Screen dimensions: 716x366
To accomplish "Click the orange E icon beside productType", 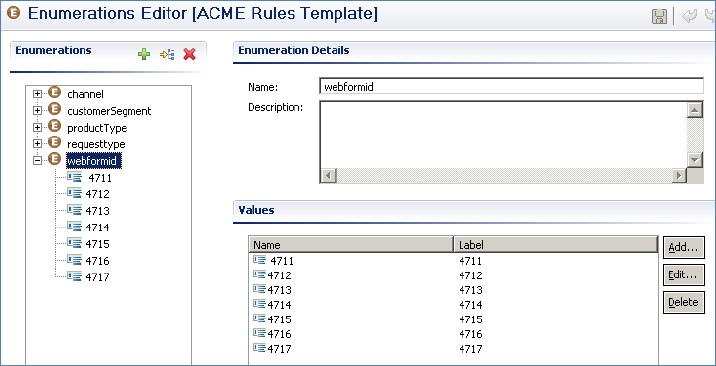I will 54,126.
